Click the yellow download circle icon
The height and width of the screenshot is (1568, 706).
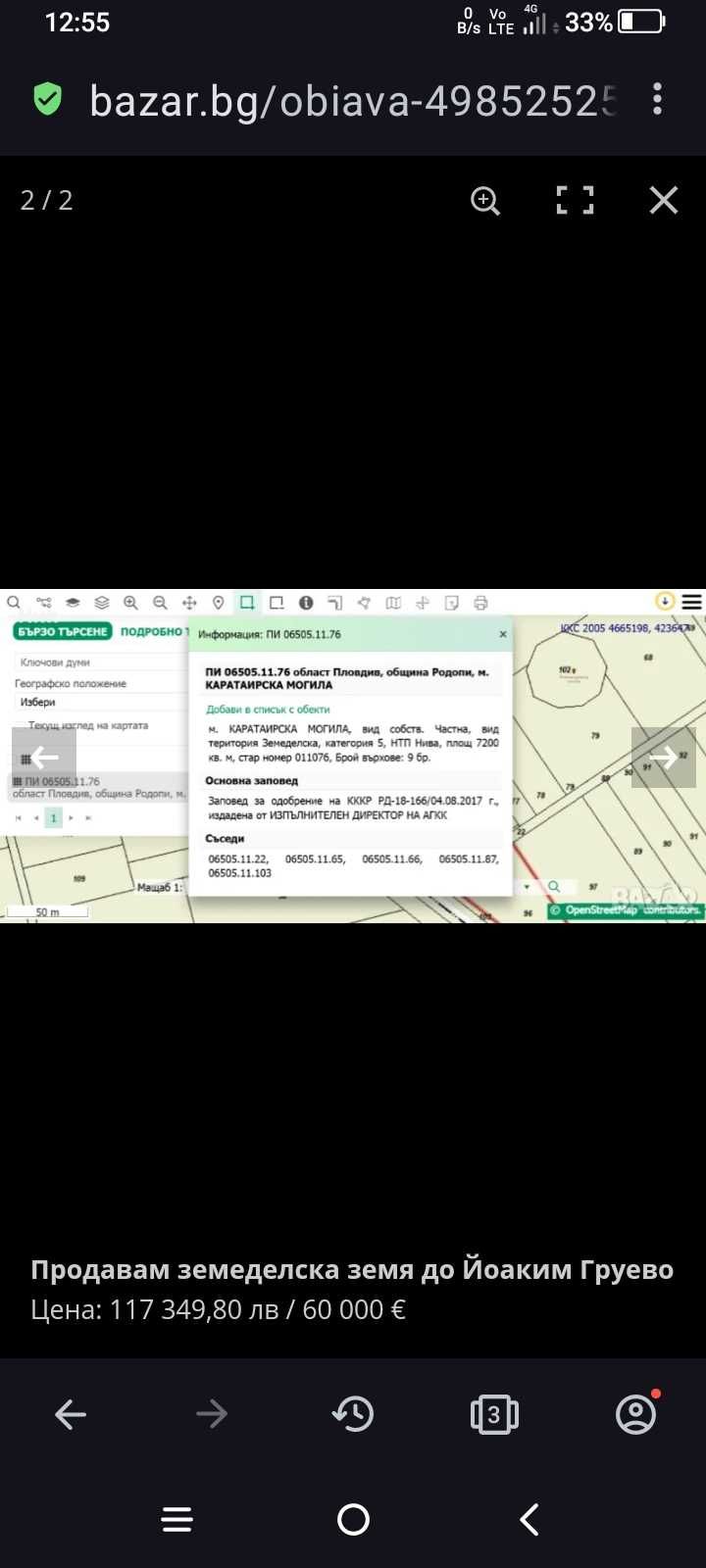tap(665, 601)
